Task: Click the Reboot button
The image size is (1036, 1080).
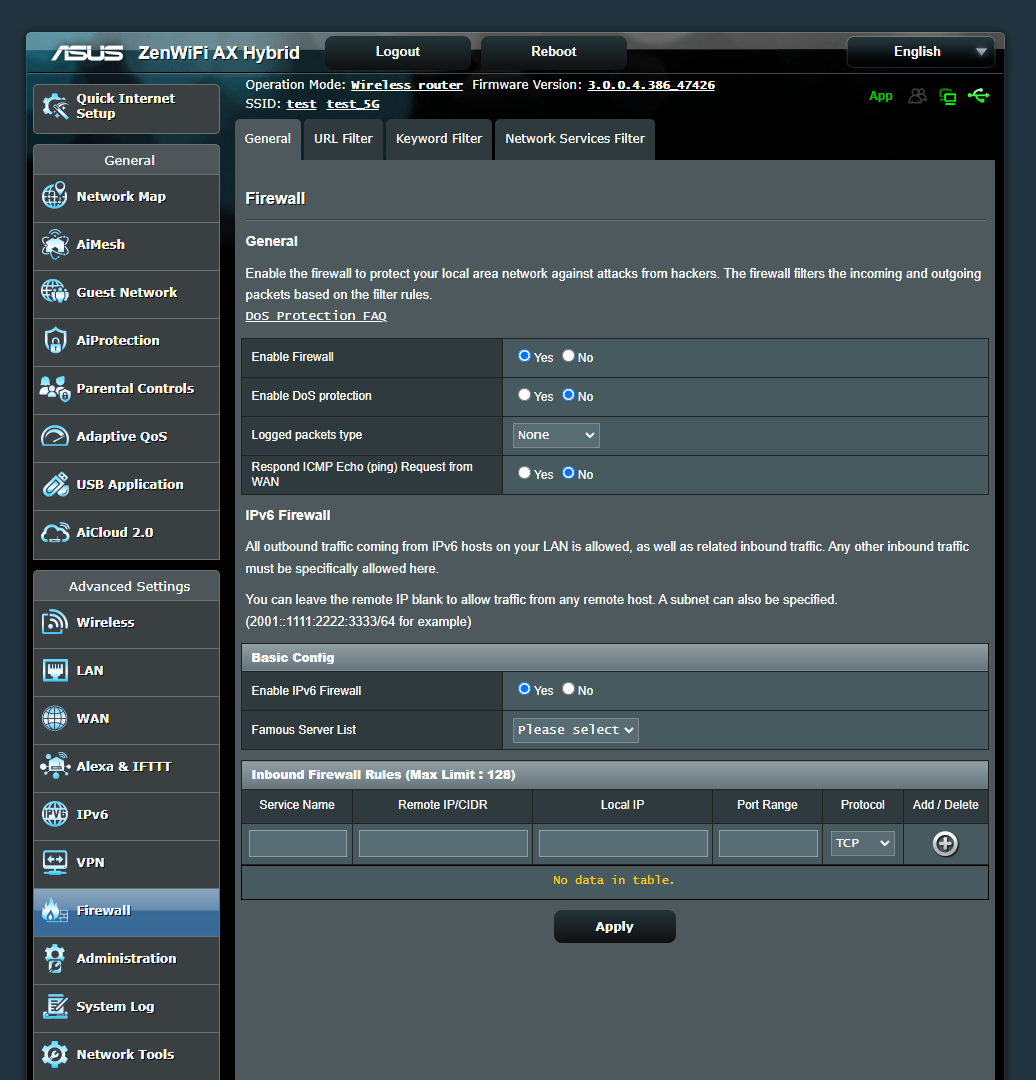Action: 554,52
